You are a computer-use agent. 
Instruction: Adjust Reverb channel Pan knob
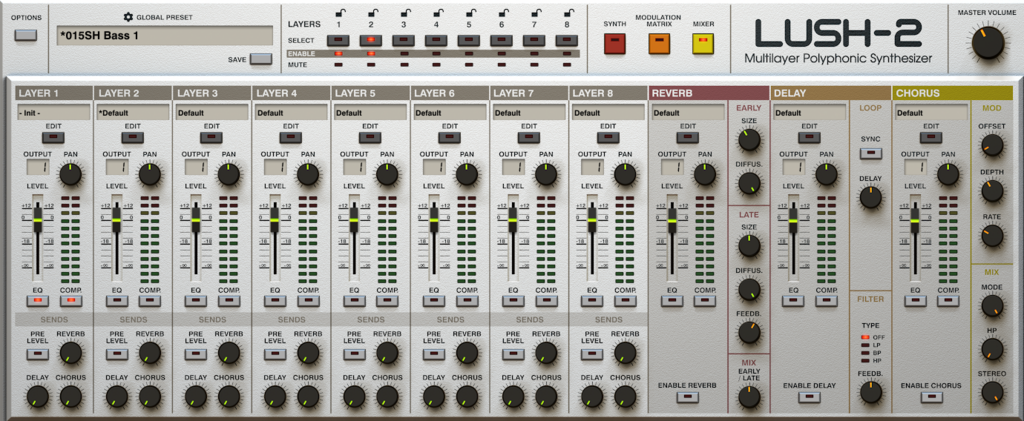pos(704,174)
